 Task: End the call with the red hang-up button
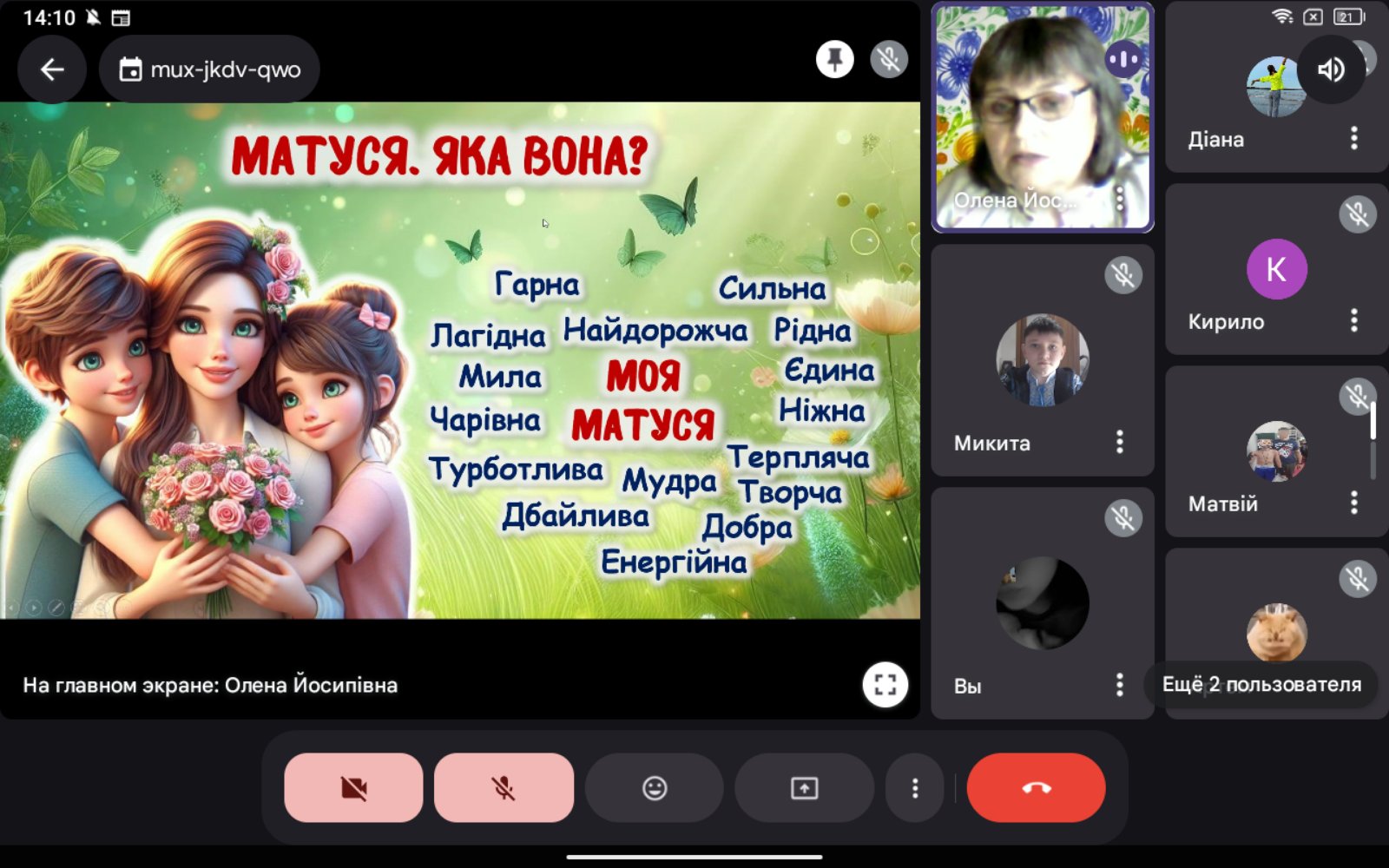point(1037,788)
